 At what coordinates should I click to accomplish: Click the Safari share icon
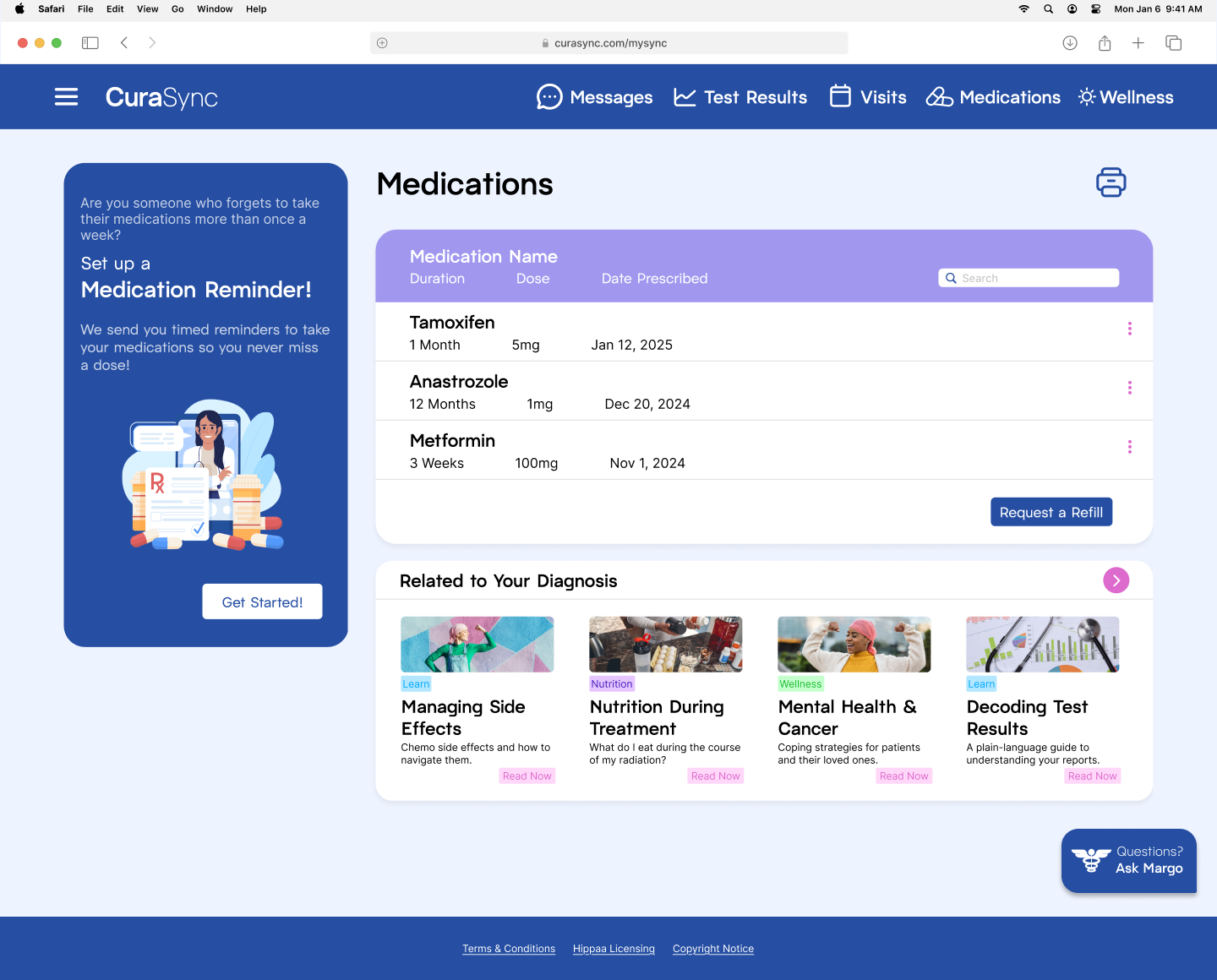[1105, 43]
